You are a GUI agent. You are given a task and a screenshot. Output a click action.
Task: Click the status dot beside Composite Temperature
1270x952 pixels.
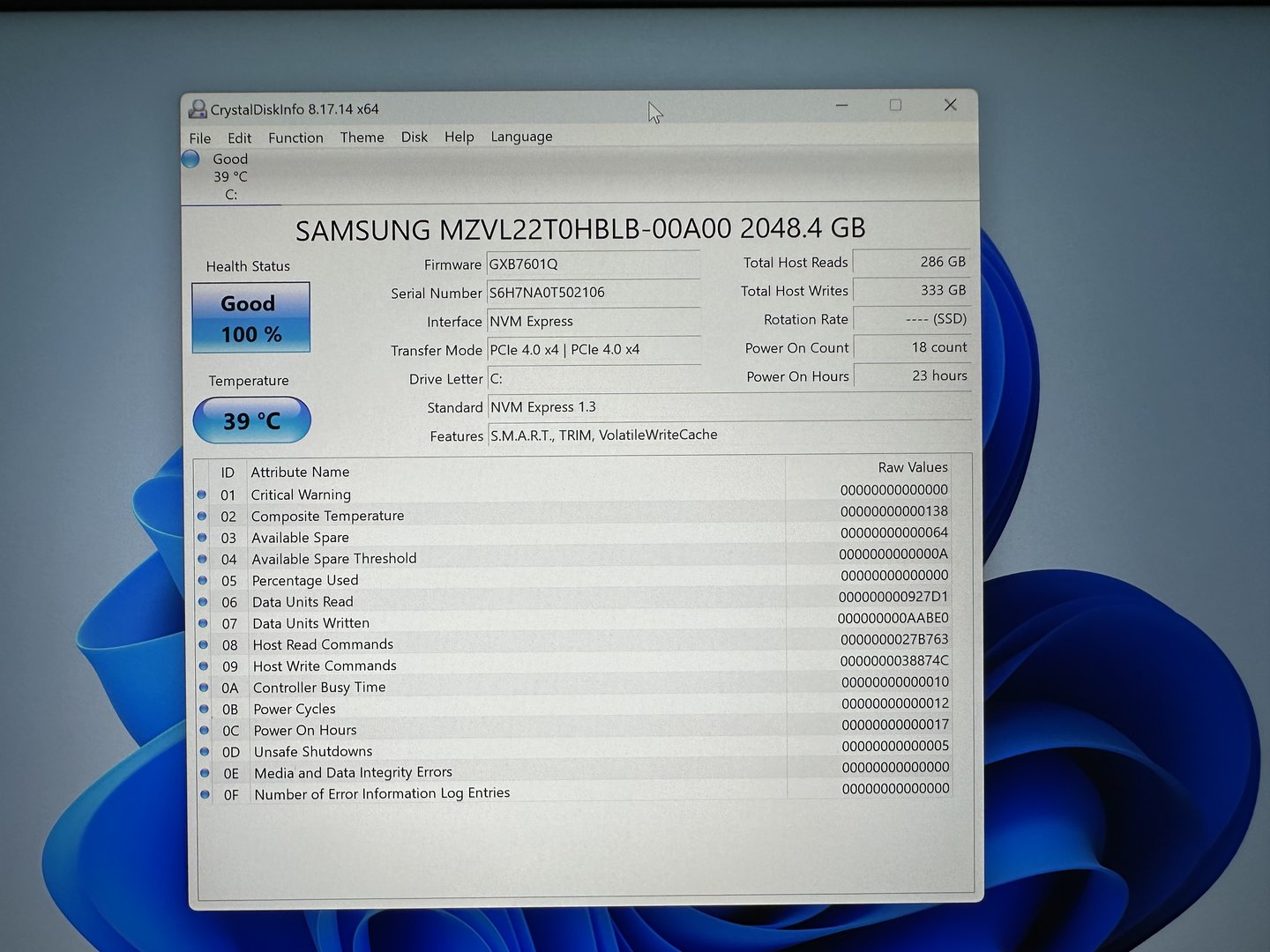[x=202, y=517]
